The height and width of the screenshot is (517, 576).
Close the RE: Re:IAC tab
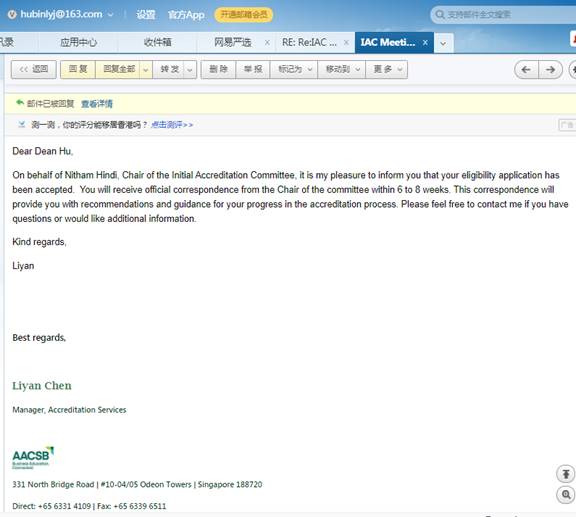click(346, 43)
